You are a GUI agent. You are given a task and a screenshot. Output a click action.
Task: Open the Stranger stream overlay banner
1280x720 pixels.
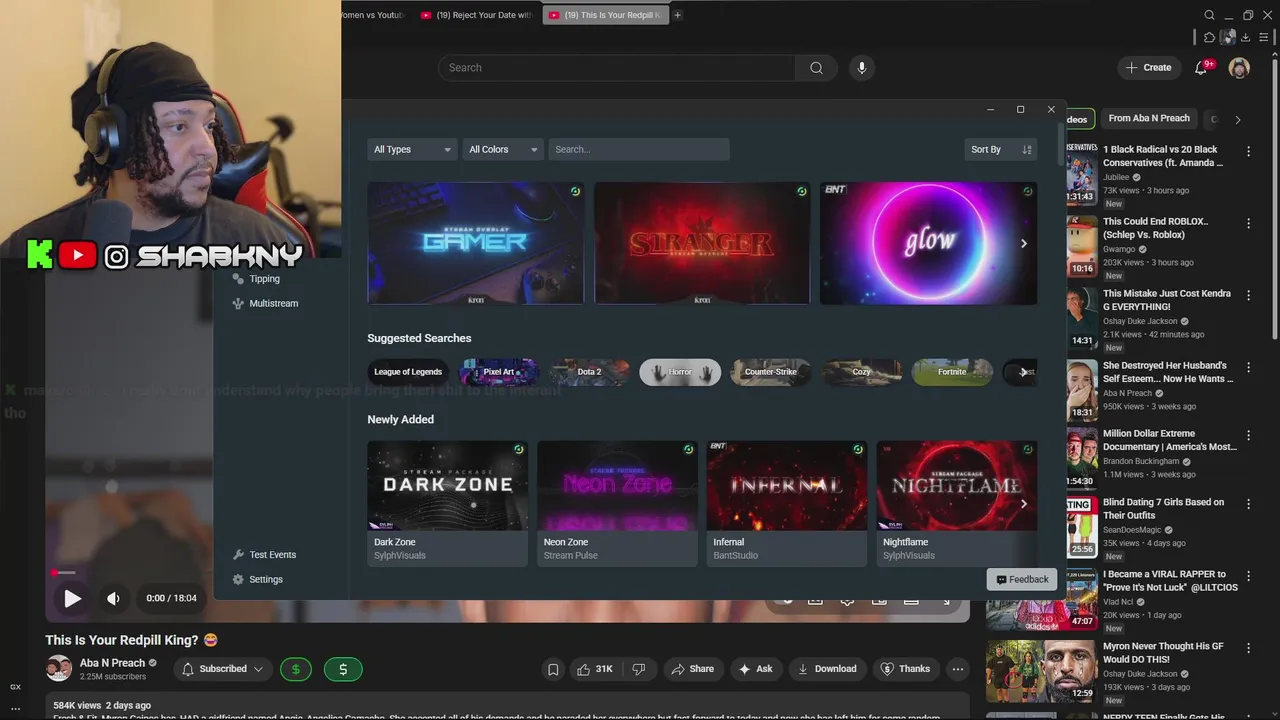[702, 243]
